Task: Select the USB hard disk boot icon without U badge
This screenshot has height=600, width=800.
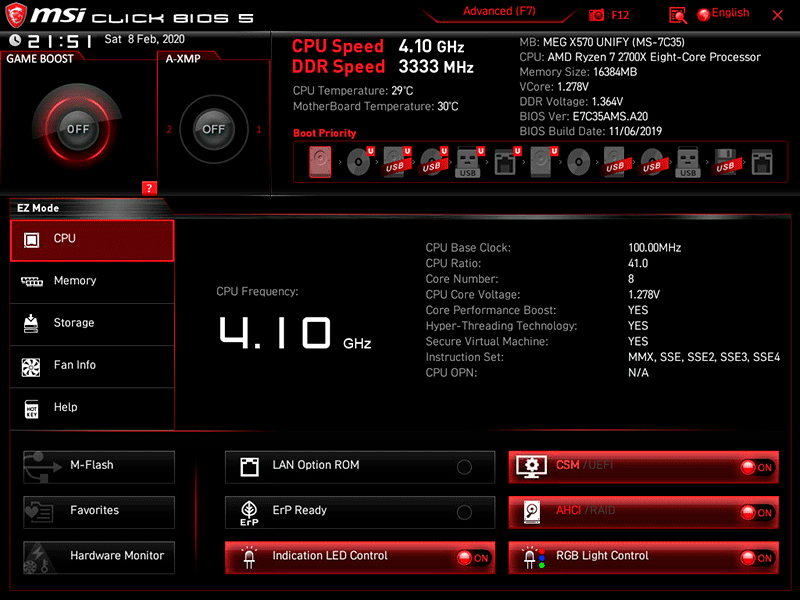Action: point(616,162)
